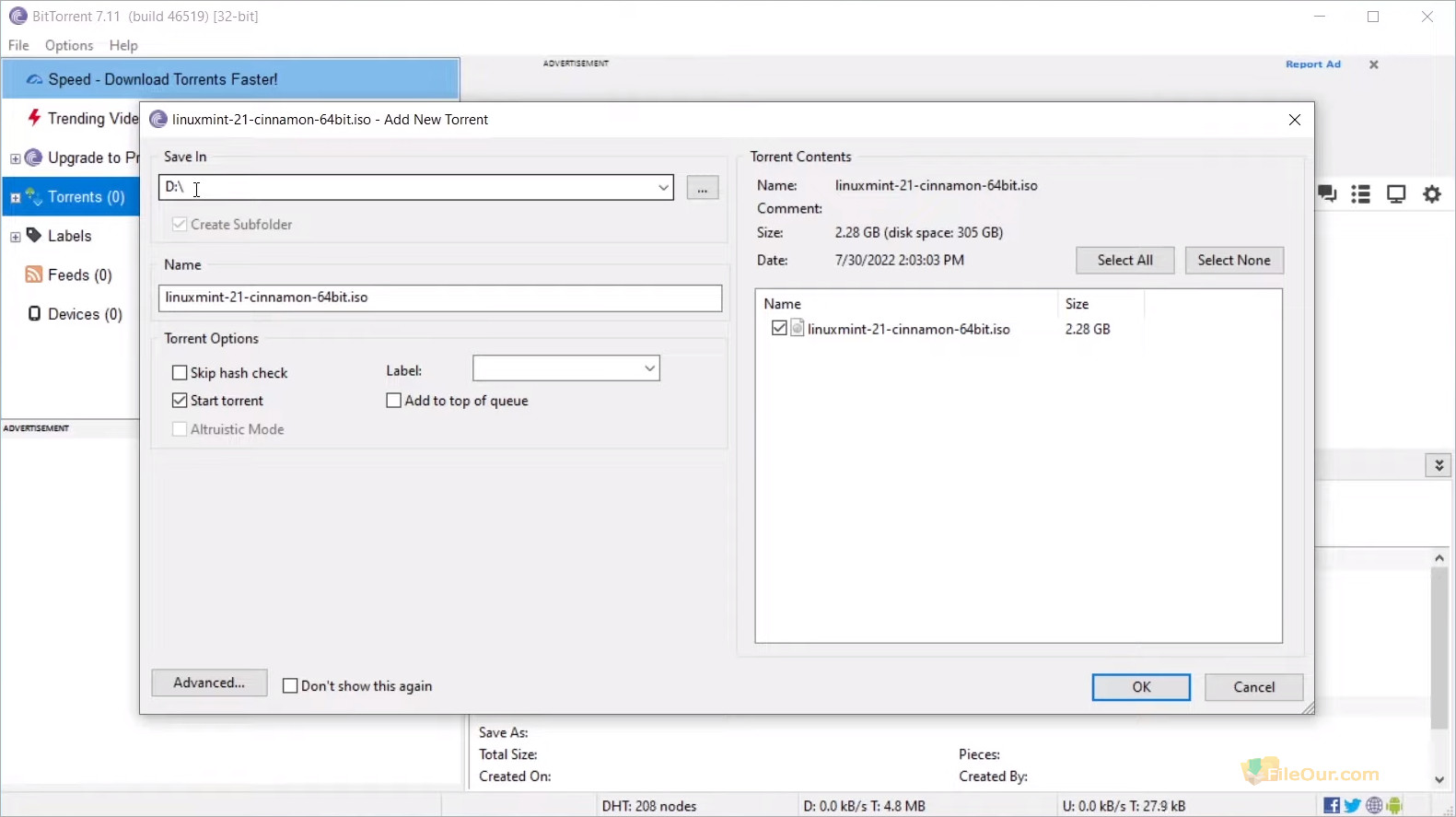Viewport: 1456px width, 817px height.
Task: Click the remote monitor icon in toolbar
Action: click(1396, 194)
